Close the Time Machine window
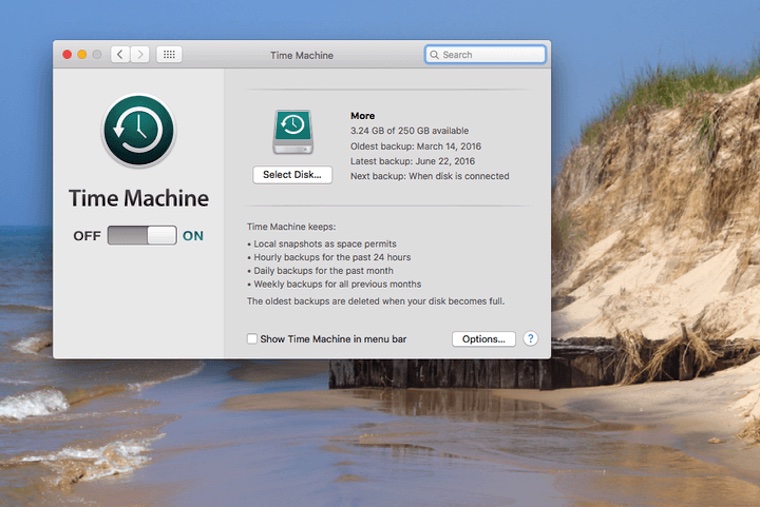The image size is (760, 507). [x=68, y=55]
